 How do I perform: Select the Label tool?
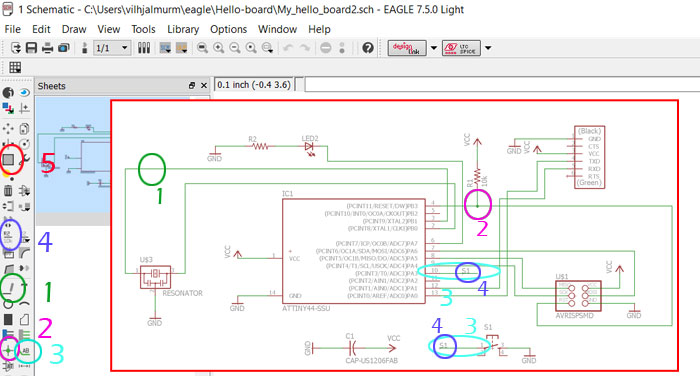pos(25,351)
